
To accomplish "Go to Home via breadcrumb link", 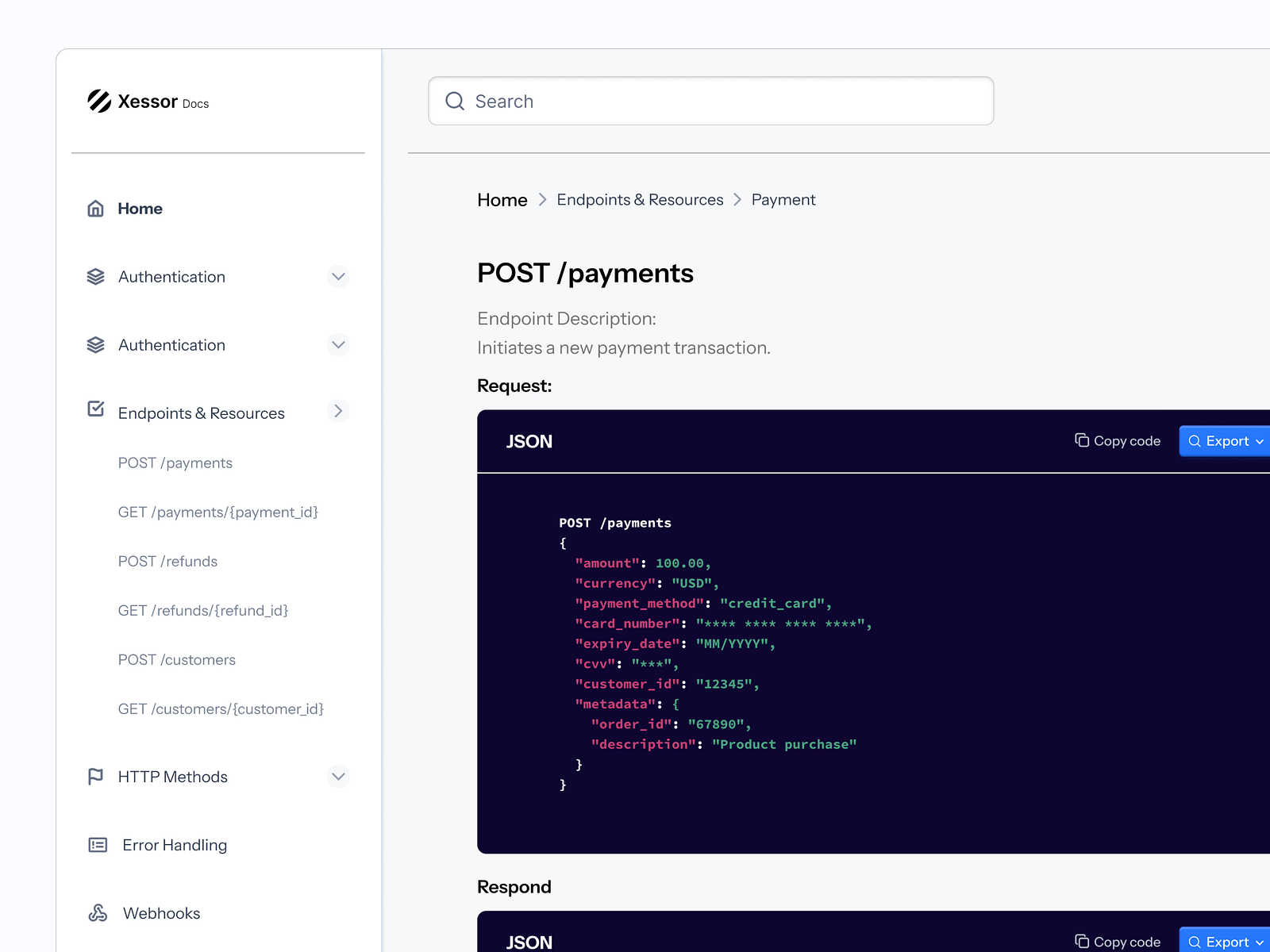I will tap(502, 200).
